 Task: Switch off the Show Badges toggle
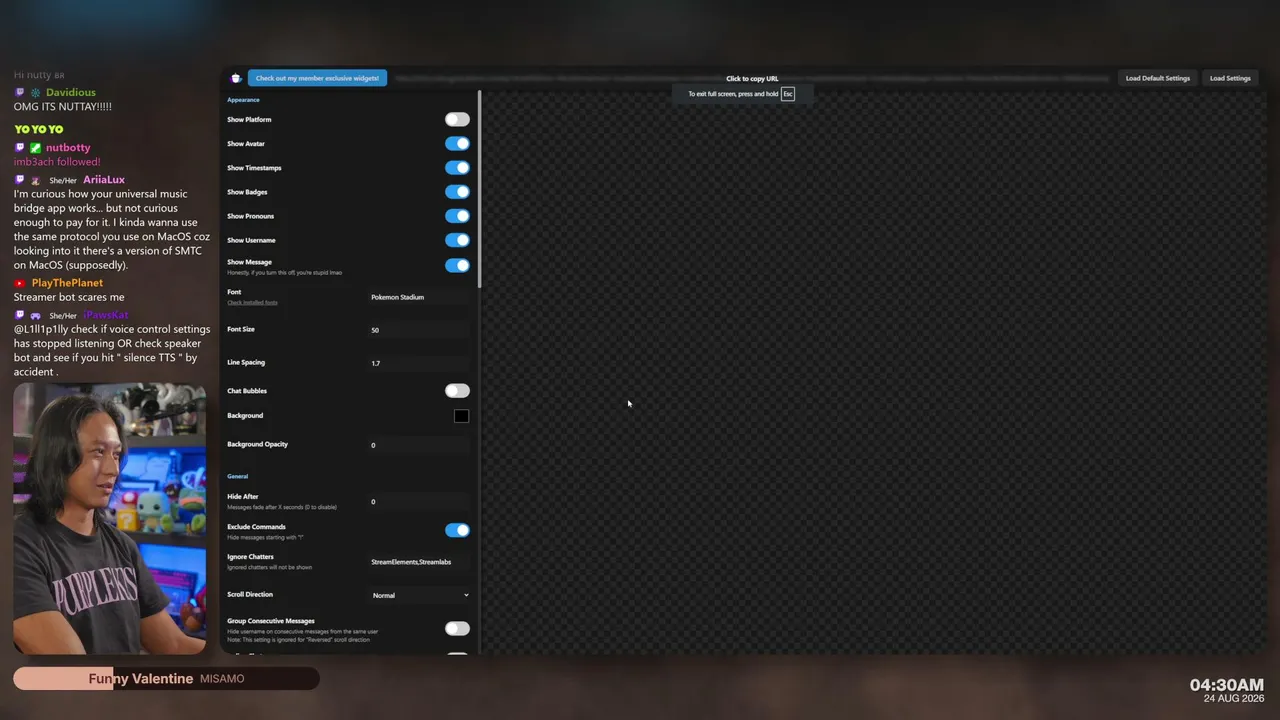pos(457,192)
